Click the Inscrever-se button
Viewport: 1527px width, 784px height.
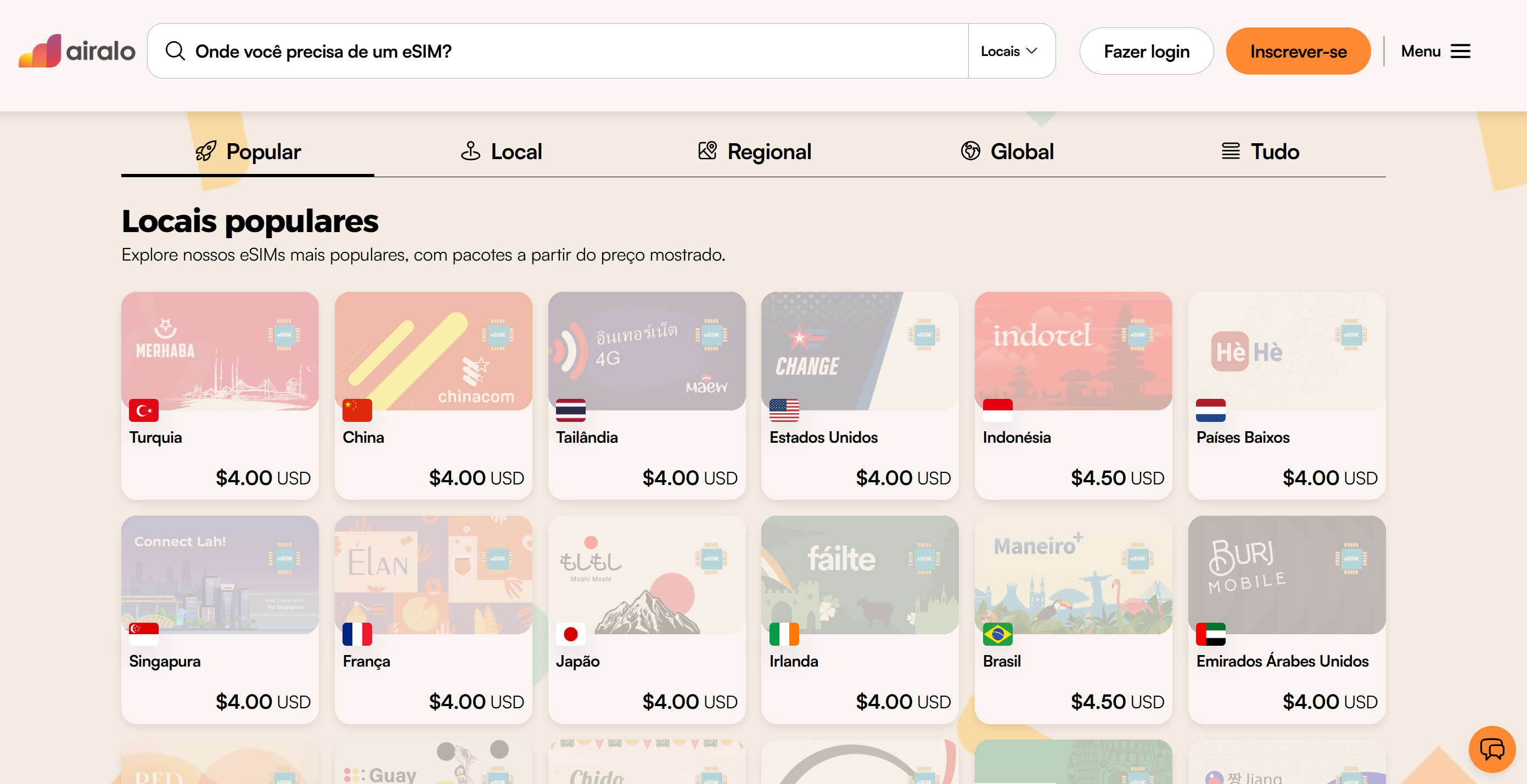(1298, 51)
